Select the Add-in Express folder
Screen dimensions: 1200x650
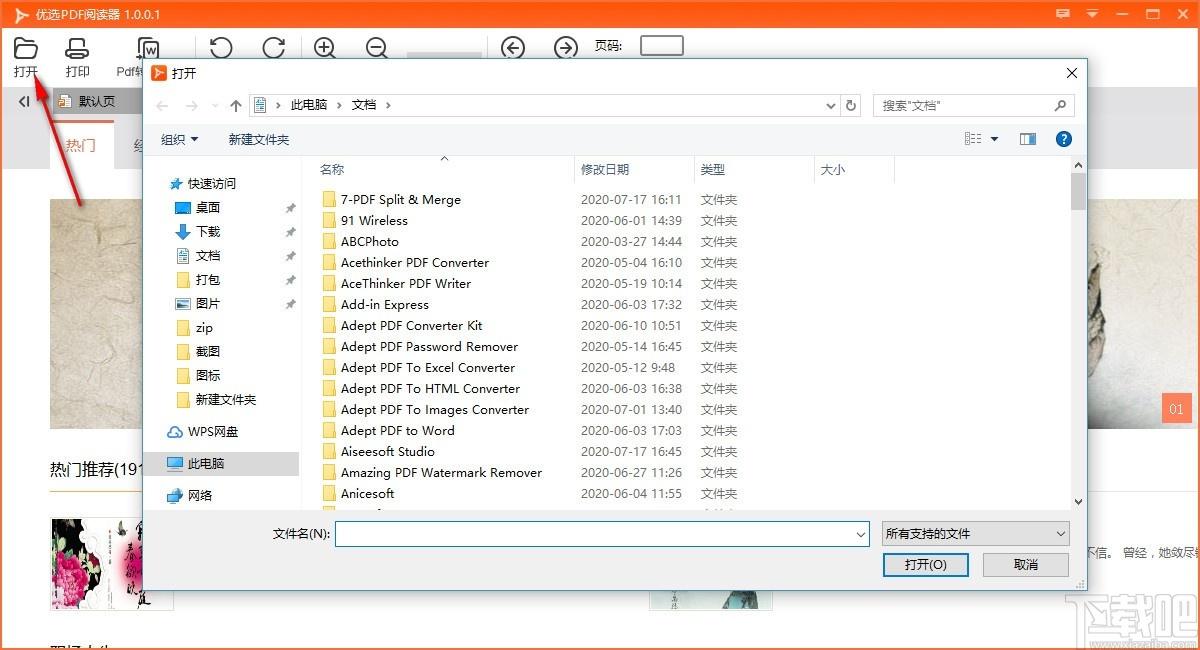click(x=375, y=305)
